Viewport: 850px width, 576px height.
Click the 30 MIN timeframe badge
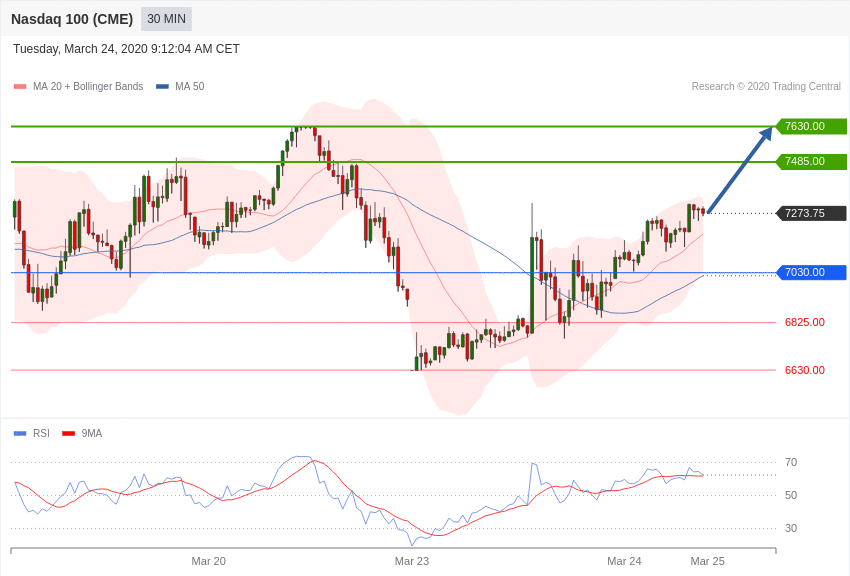click(x=166, y=19)
